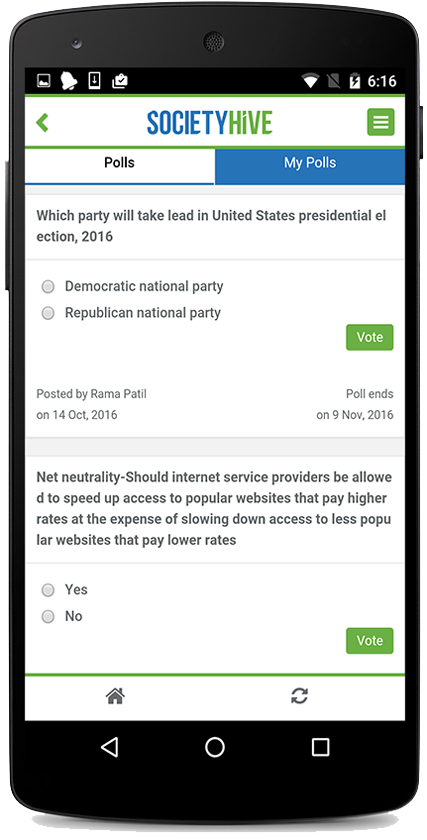Screen dimensions: 427x840
Task: Tap the Android recent apps square
Action: (320, 747)
